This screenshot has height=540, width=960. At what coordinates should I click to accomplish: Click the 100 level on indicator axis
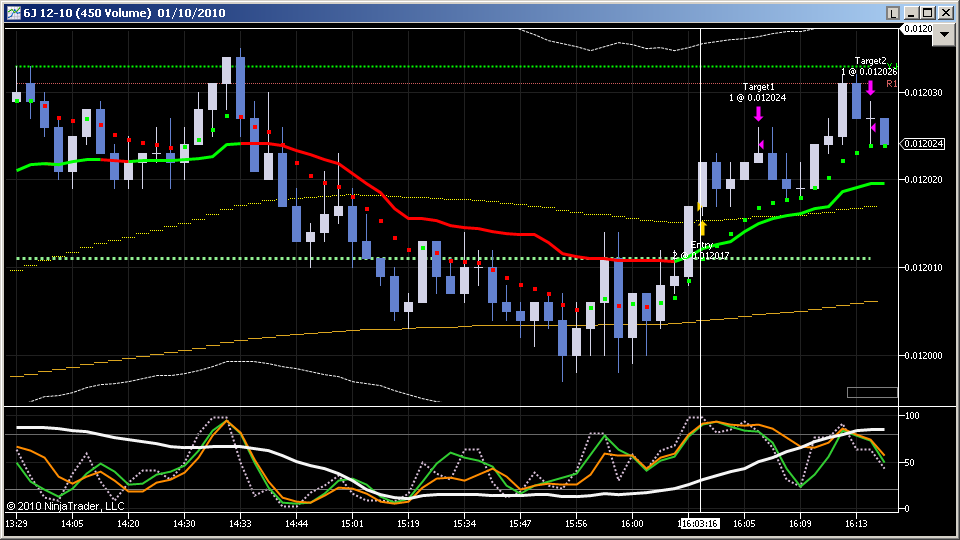(912, 416)
